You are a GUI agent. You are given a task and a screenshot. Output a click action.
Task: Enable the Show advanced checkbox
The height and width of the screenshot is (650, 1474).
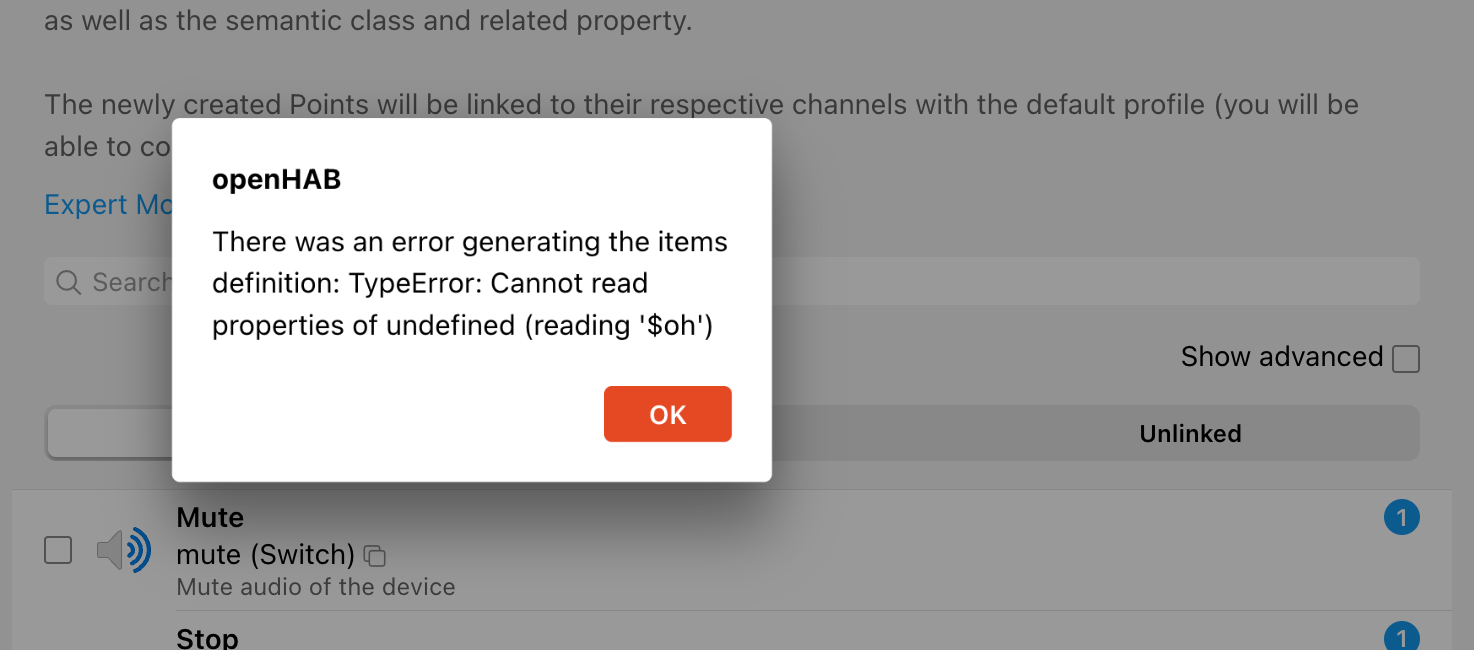tap(1407, 357)
